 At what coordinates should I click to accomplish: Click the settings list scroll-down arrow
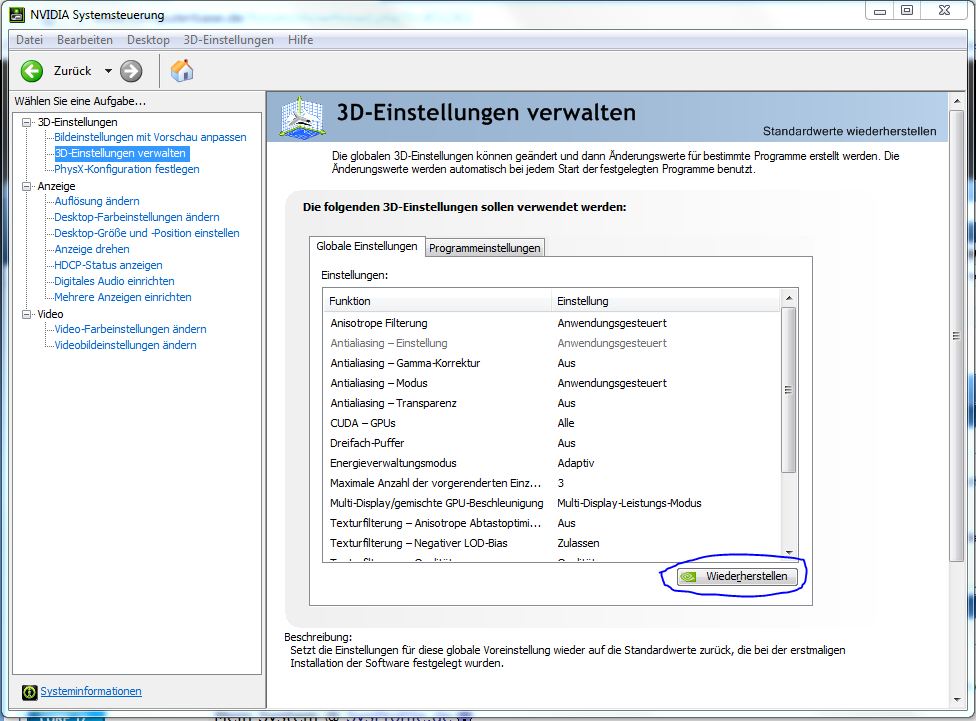click(x=789, y=553)
